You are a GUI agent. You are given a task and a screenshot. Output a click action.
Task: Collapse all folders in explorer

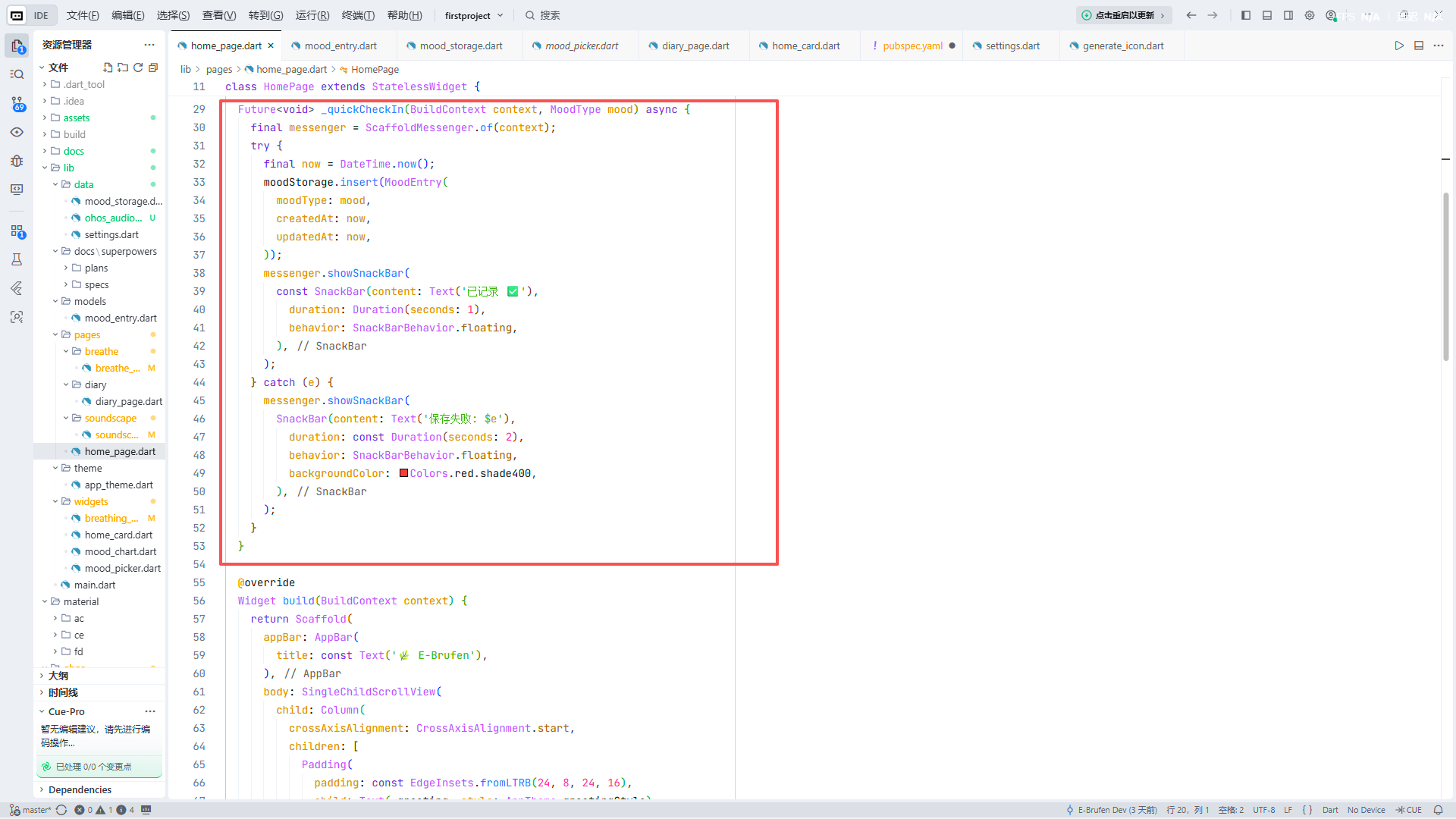(153, 67)
